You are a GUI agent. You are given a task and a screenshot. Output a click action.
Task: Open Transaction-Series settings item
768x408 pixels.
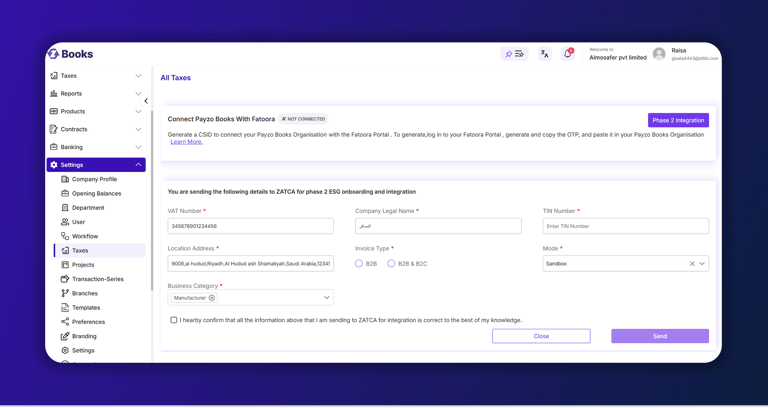click(x=98, y=279)
